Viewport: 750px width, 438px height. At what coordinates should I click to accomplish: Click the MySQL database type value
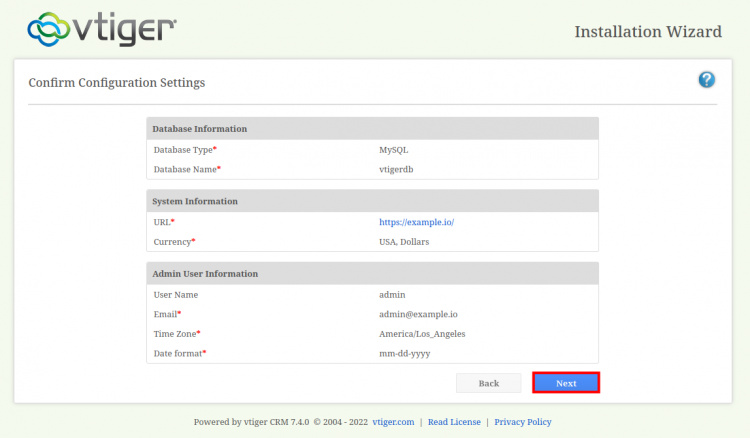tap(393, 150)
